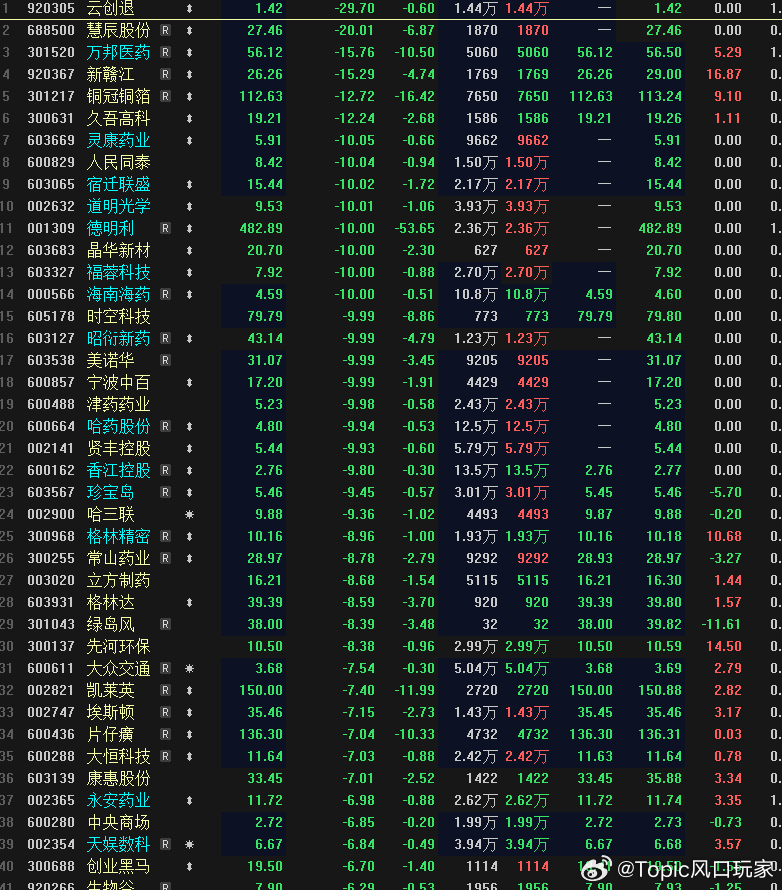Click the diamond marker in 格林达 row
Viewport: 782px width, 890px height.
click(x=190, y=603)
